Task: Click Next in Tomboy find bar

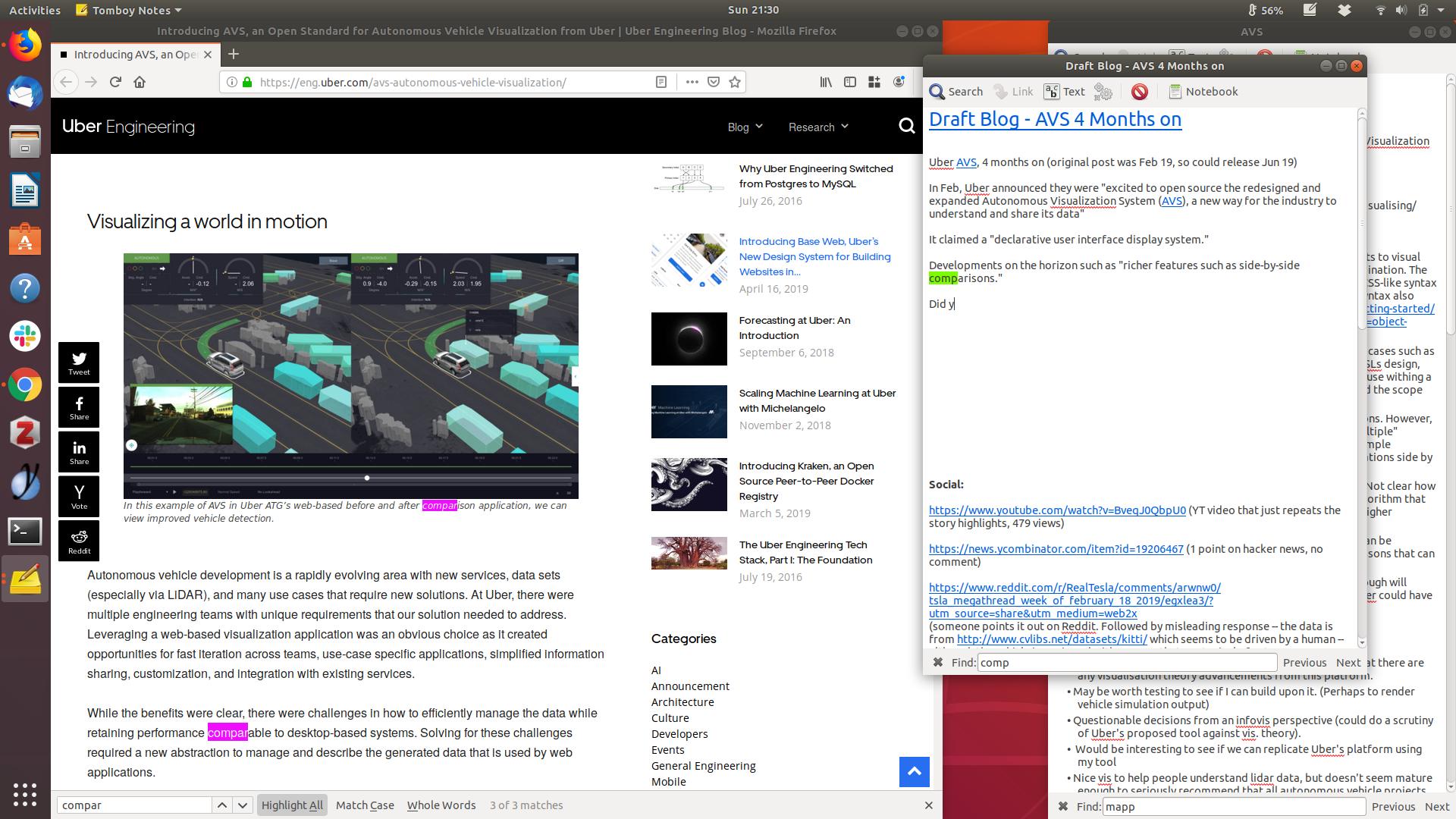Action: pyautogui.click(x=1348, y=663)
